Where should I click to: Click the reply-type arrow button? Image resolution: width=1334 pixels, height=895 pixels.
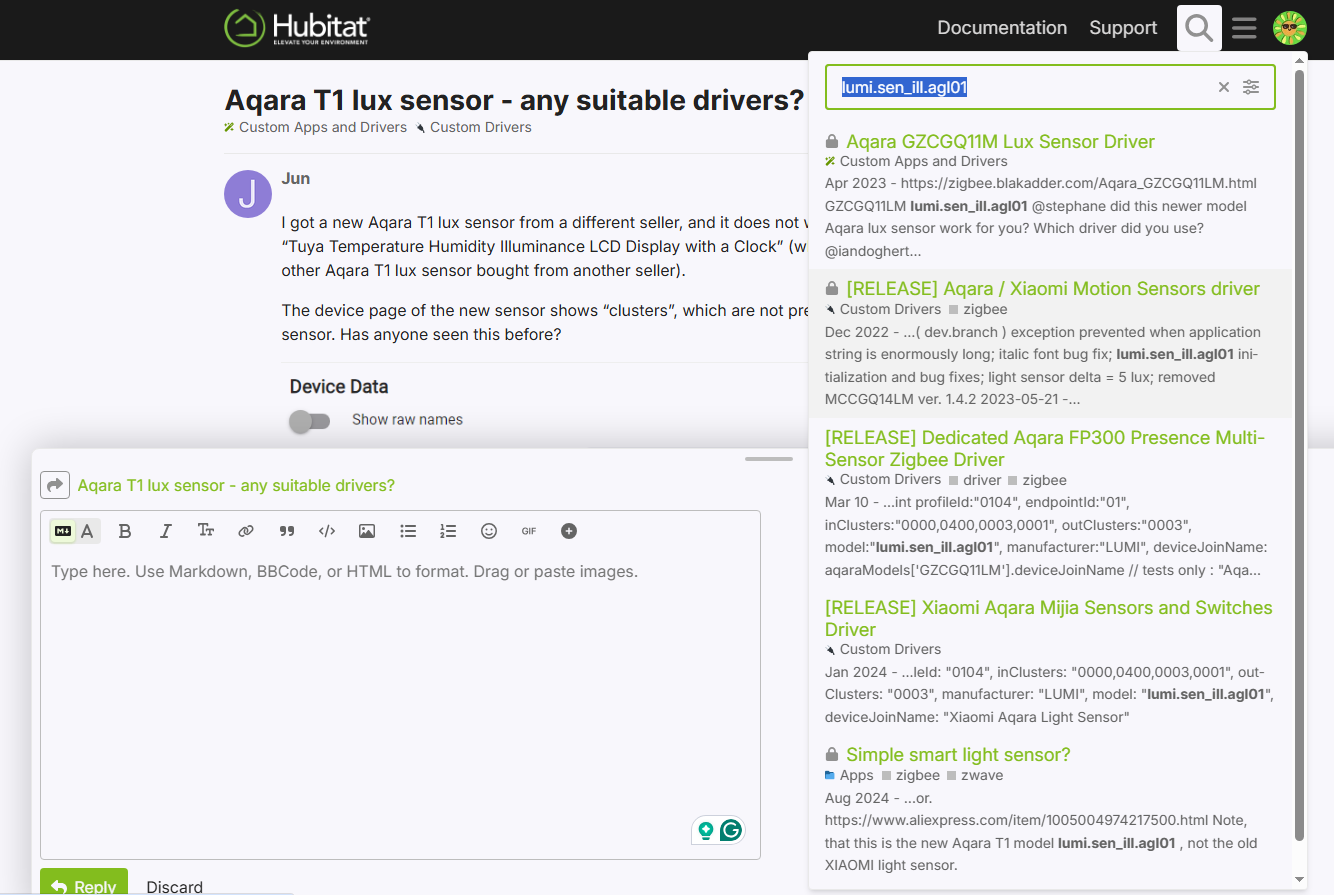[55, 485]
